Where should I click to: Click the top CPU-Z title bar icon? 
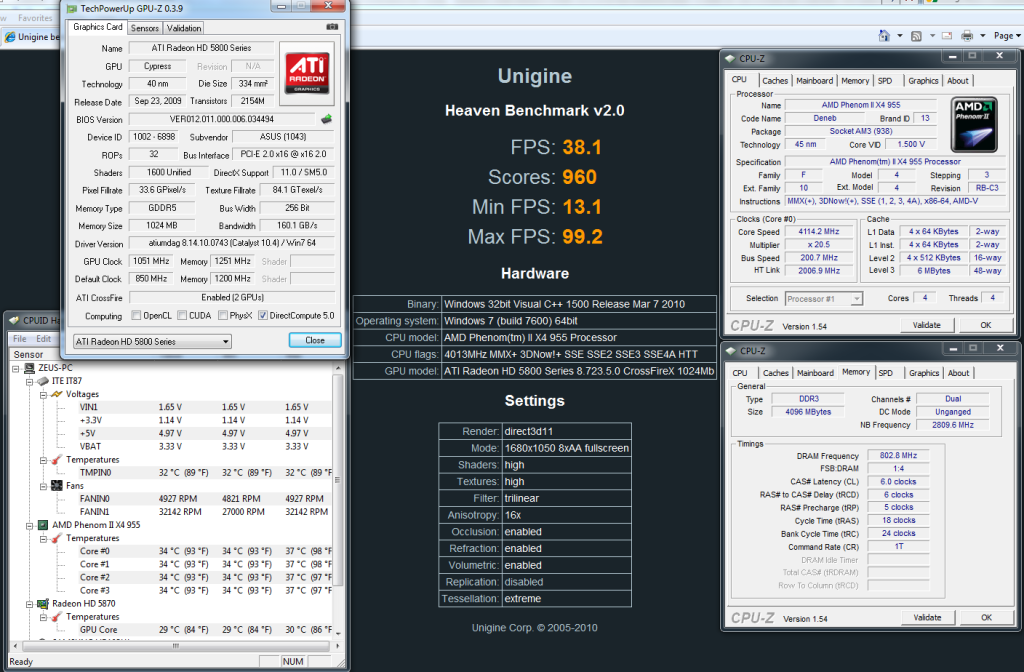(730, 58)
